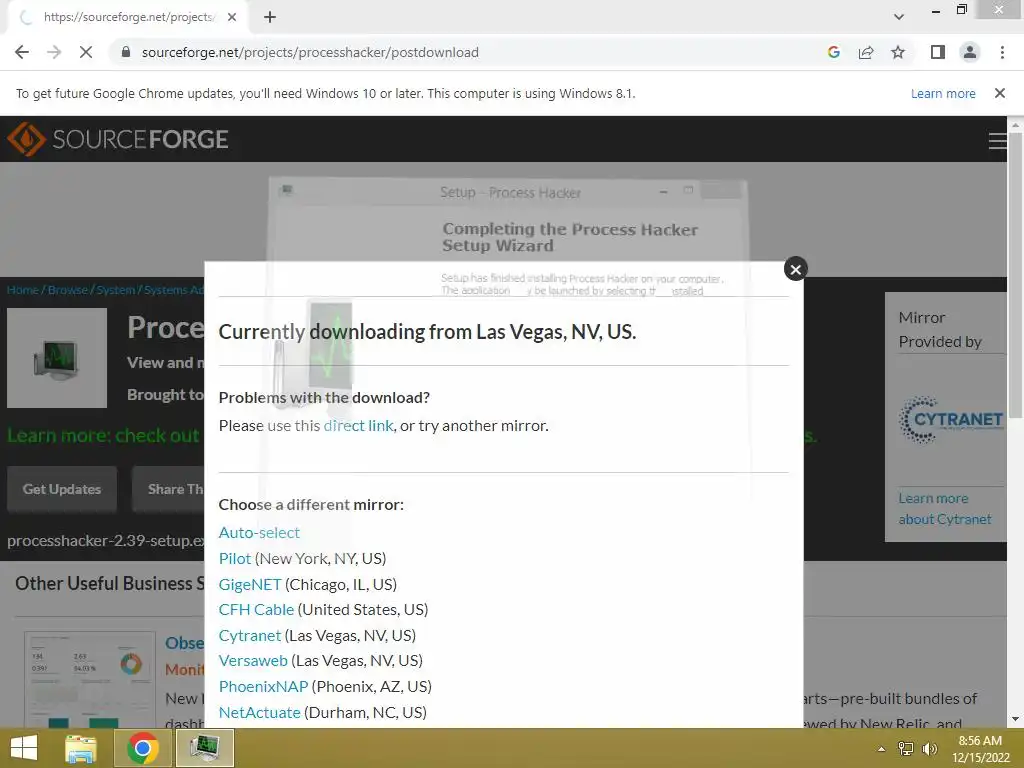Select PhoenixNAP mirror in Phoenix
The image size is (1024, 768).
(263, 687)
